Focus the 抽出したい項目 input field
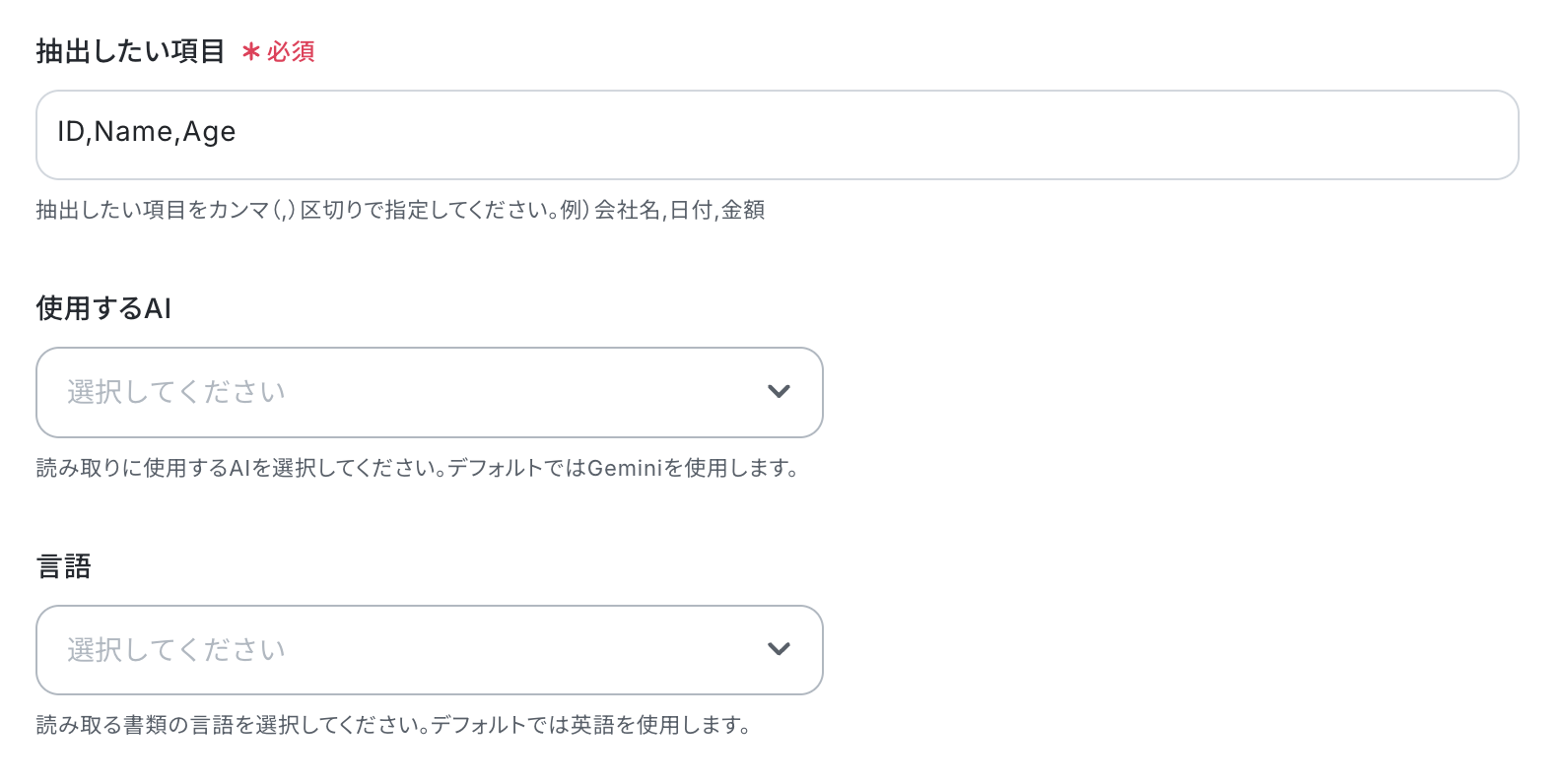Viewport: 1563px width, 784px height. pos(778,135)
